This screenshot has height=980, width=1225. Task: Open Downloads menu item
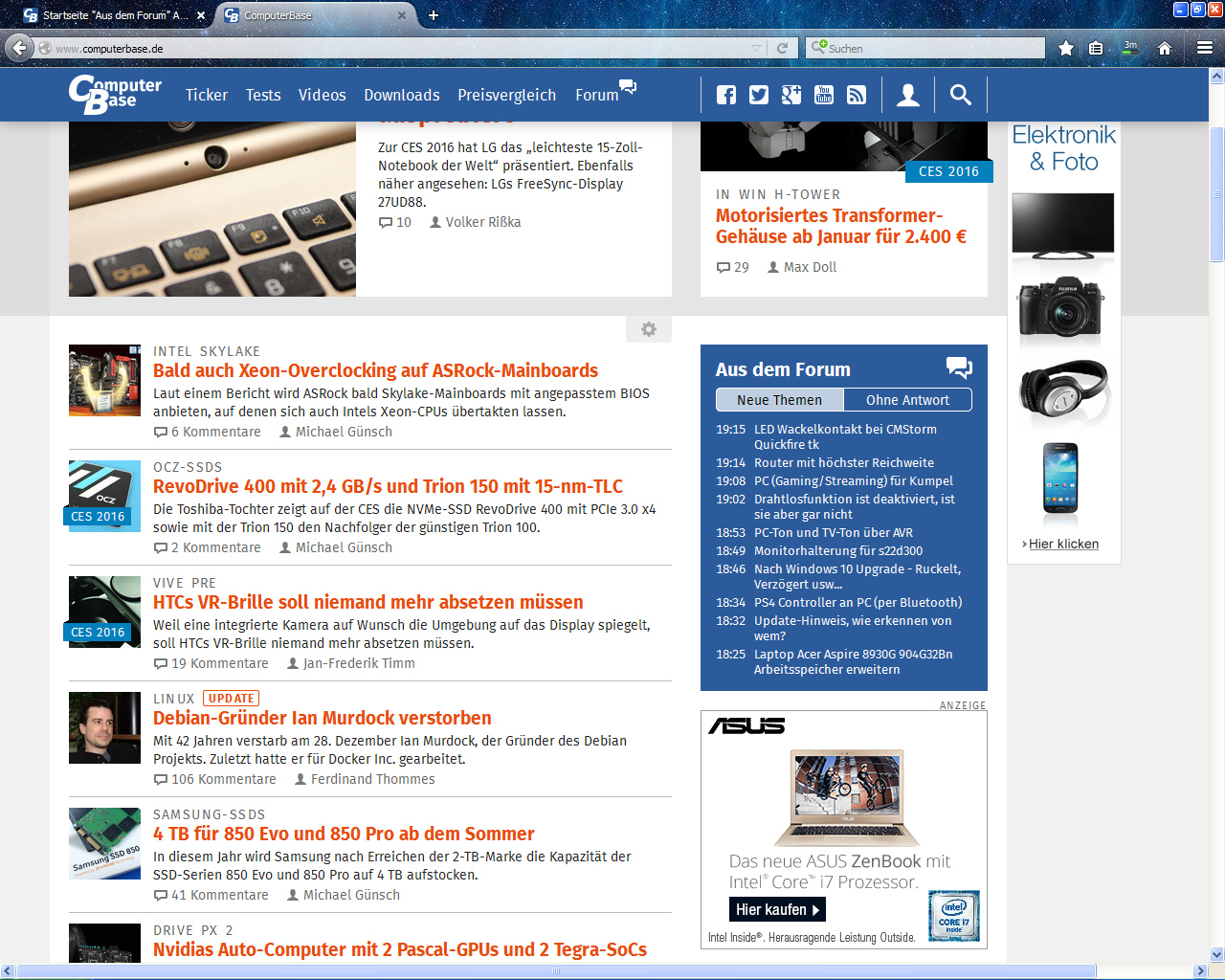[402, 95]
